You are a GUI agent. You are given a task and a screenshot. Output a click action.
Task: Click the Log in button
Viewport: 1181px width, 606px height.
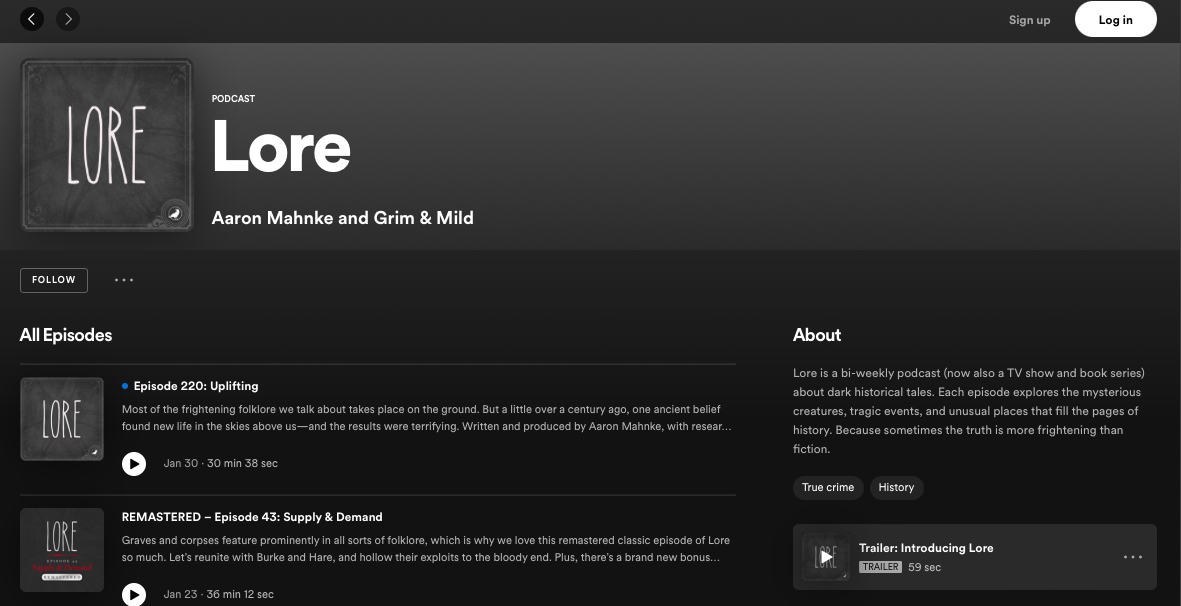pos(1115,20)
